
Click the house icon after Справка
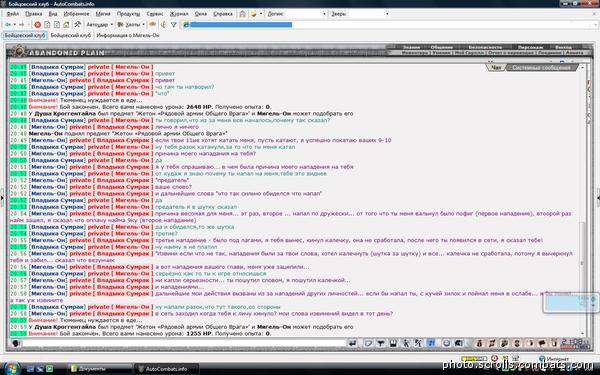pyautogui.click(x=242, y=14)
